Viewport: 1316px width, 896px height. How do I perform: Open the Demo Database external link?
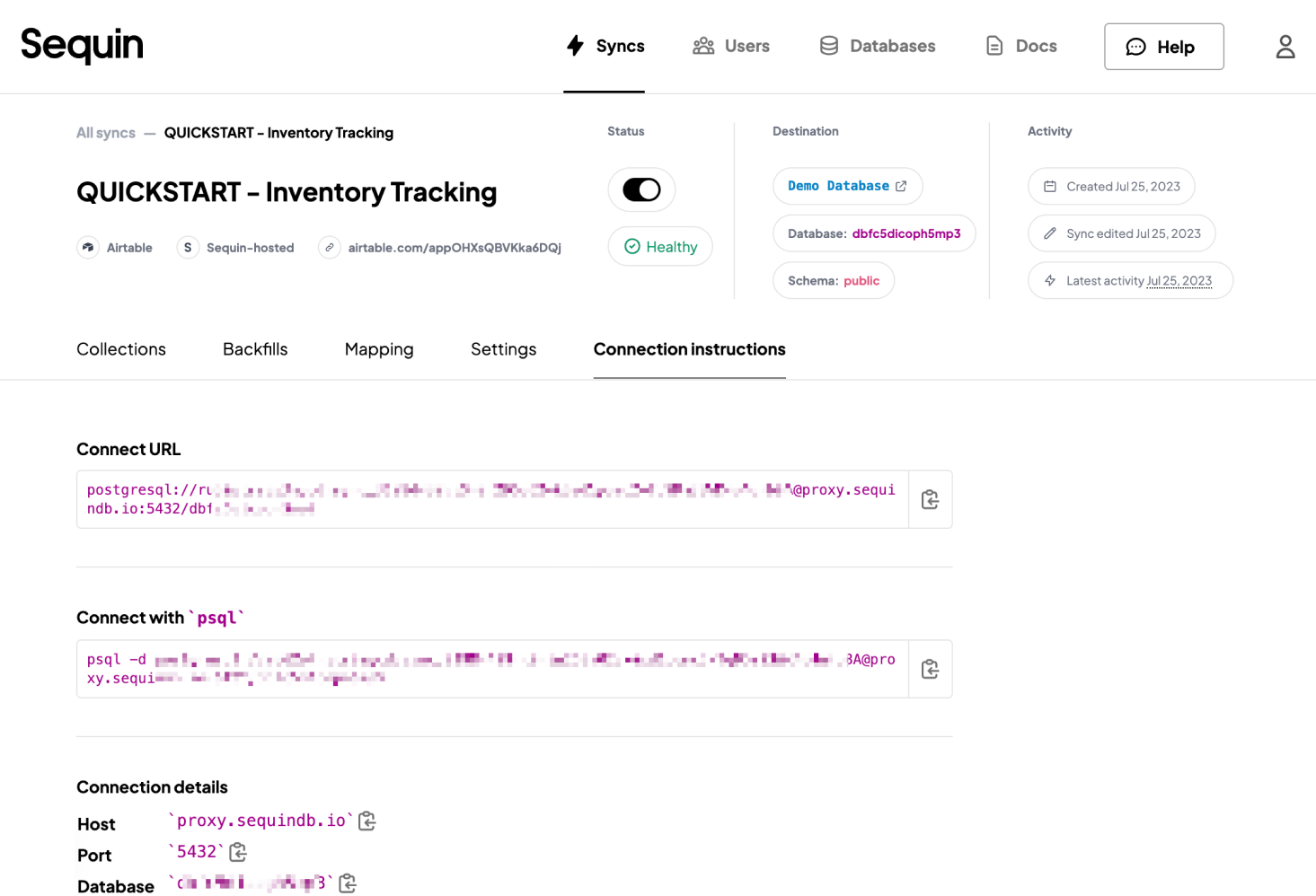[x=847, y=186]
